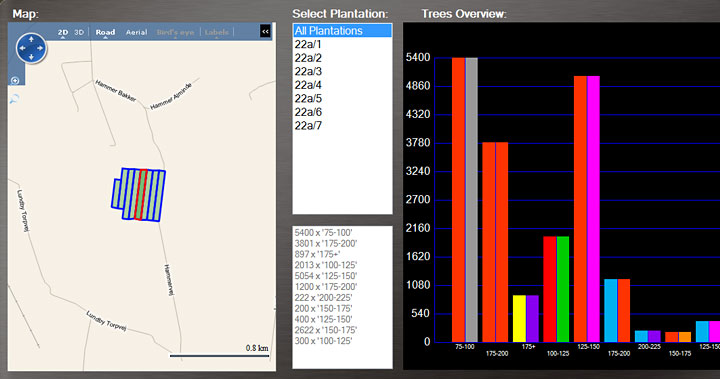Select plantation 22a/3
The width and height of the screenshot is (720, 379).
[343, 71]
